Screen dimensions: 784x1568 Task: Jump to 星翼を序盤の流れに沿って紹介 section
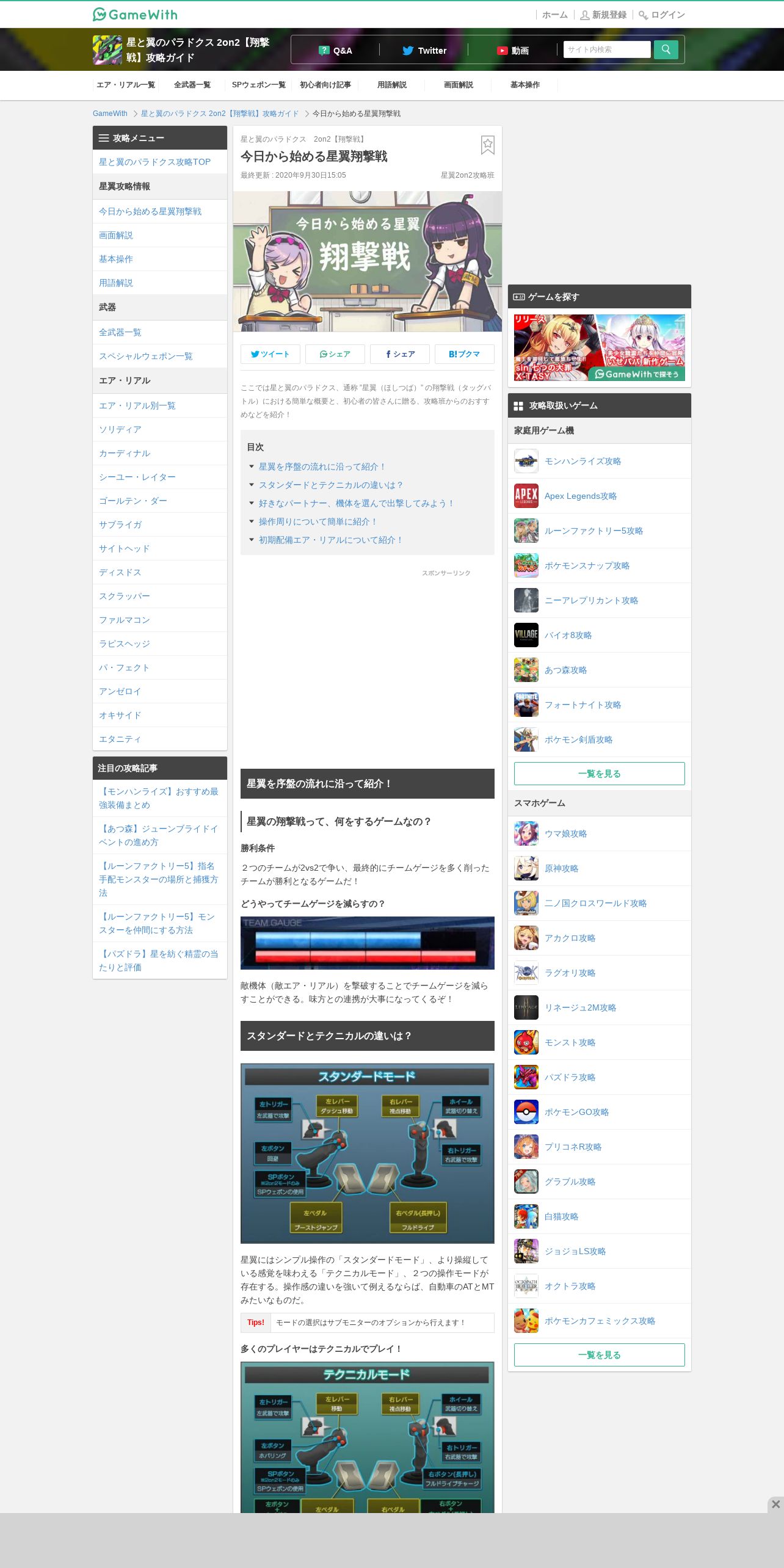(322, 466)
